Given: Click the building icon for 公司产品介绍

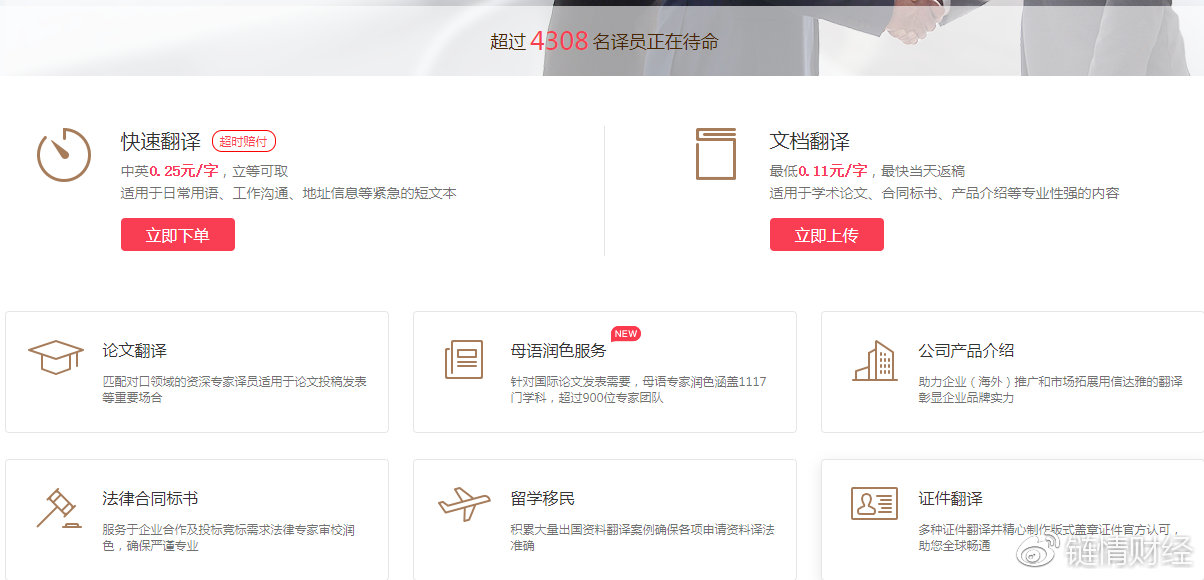Looking at the screenshot, I should point(874,362).
